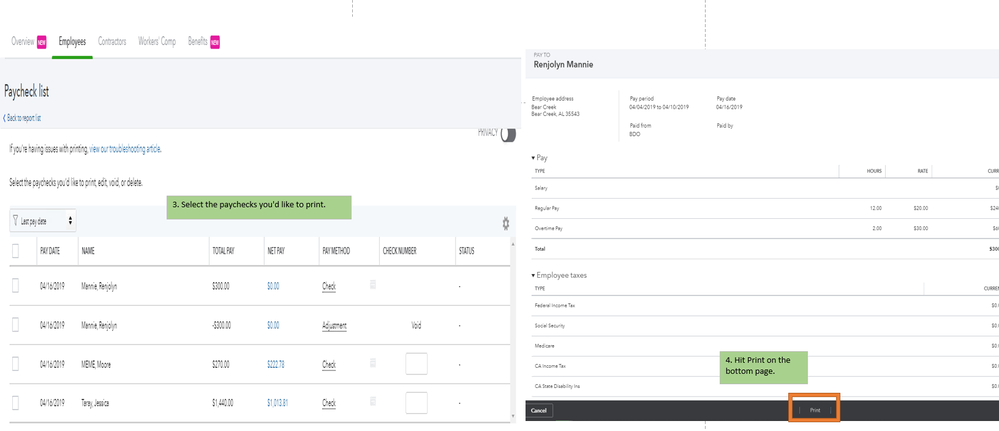Open the 'view our troubleshooting article' link
The height and width of the screenshot is (431, 999).
125,149
